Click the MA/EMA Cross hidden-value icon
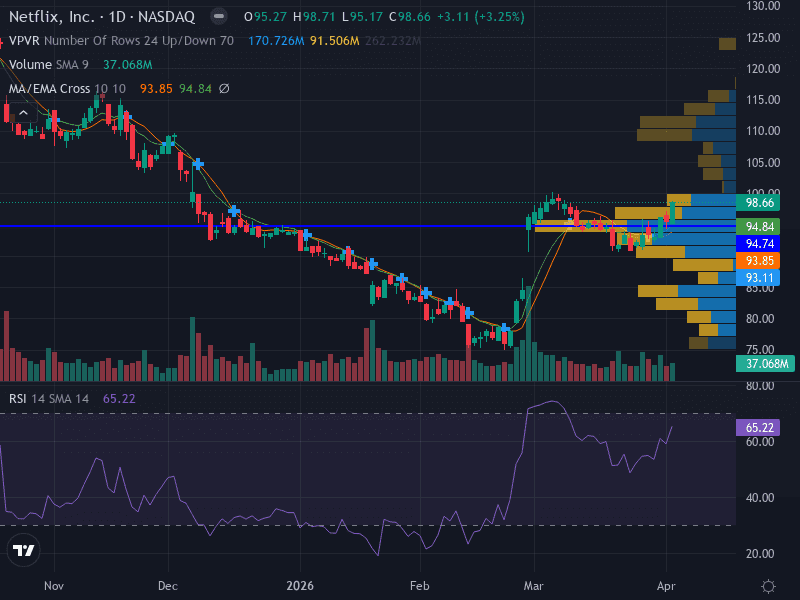The width and height of the screenshot is (800, 600). point(223,89)
